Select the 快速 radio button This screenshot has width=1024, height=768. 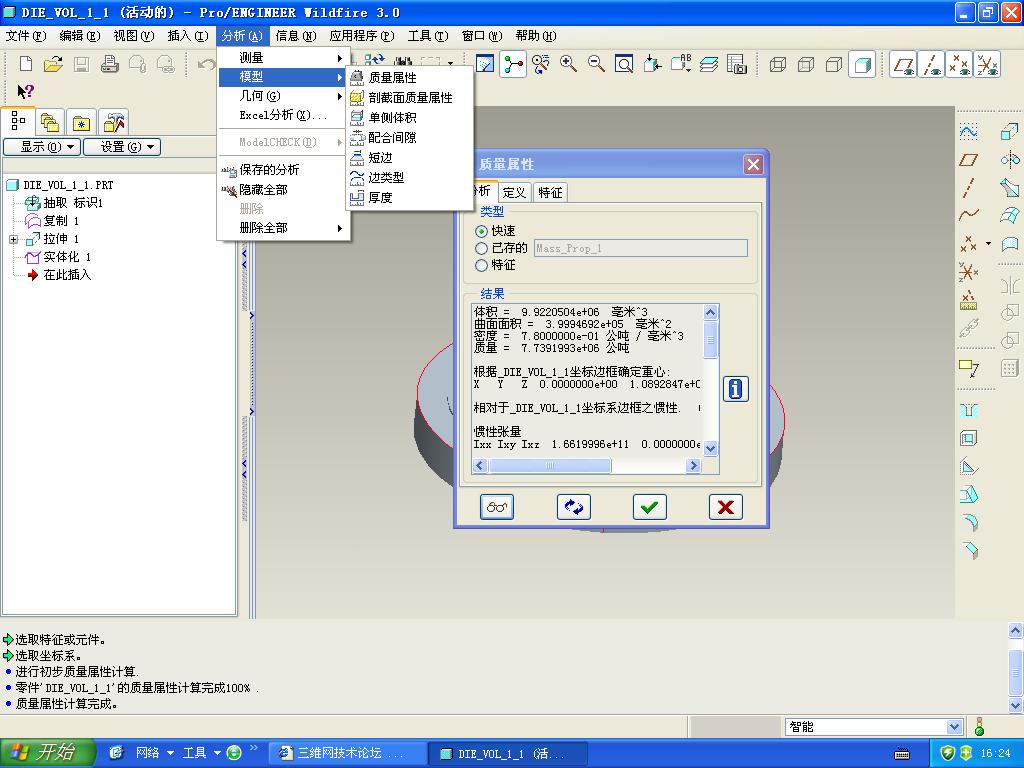tap(481, 231)
